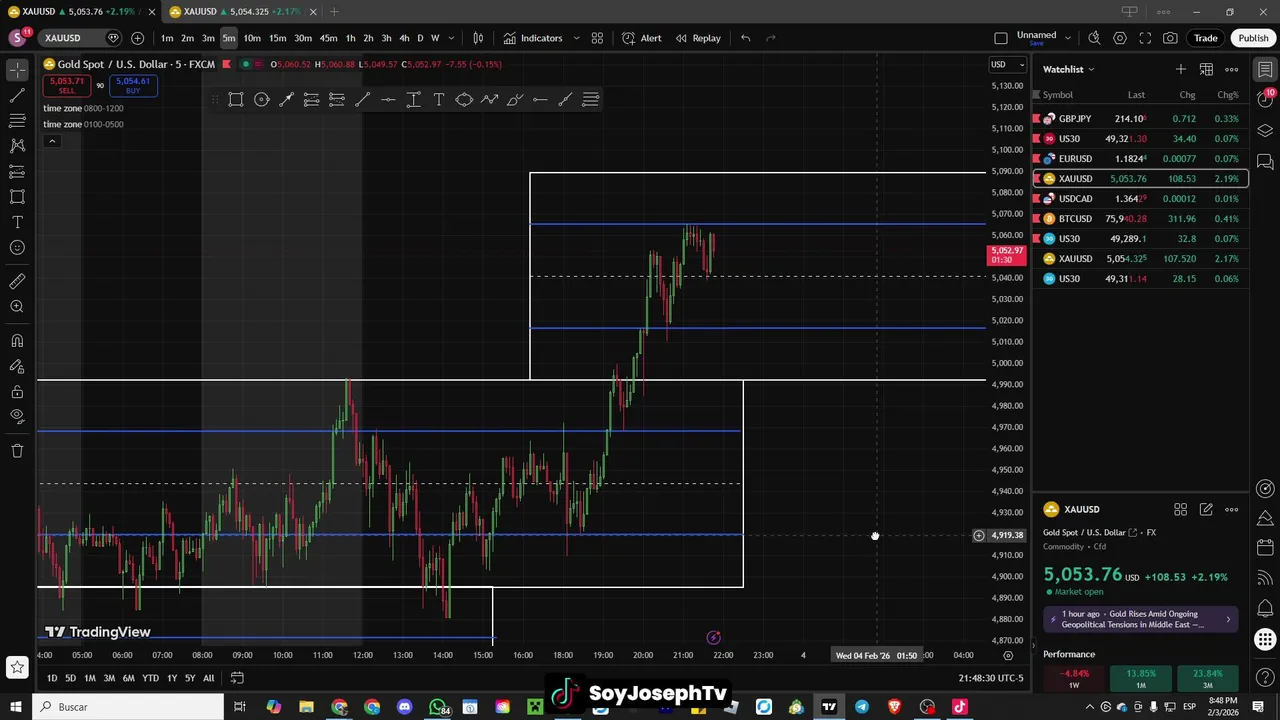Click the red SELL price button
This screenshot has height=720, width=1280.
(66, 86)
